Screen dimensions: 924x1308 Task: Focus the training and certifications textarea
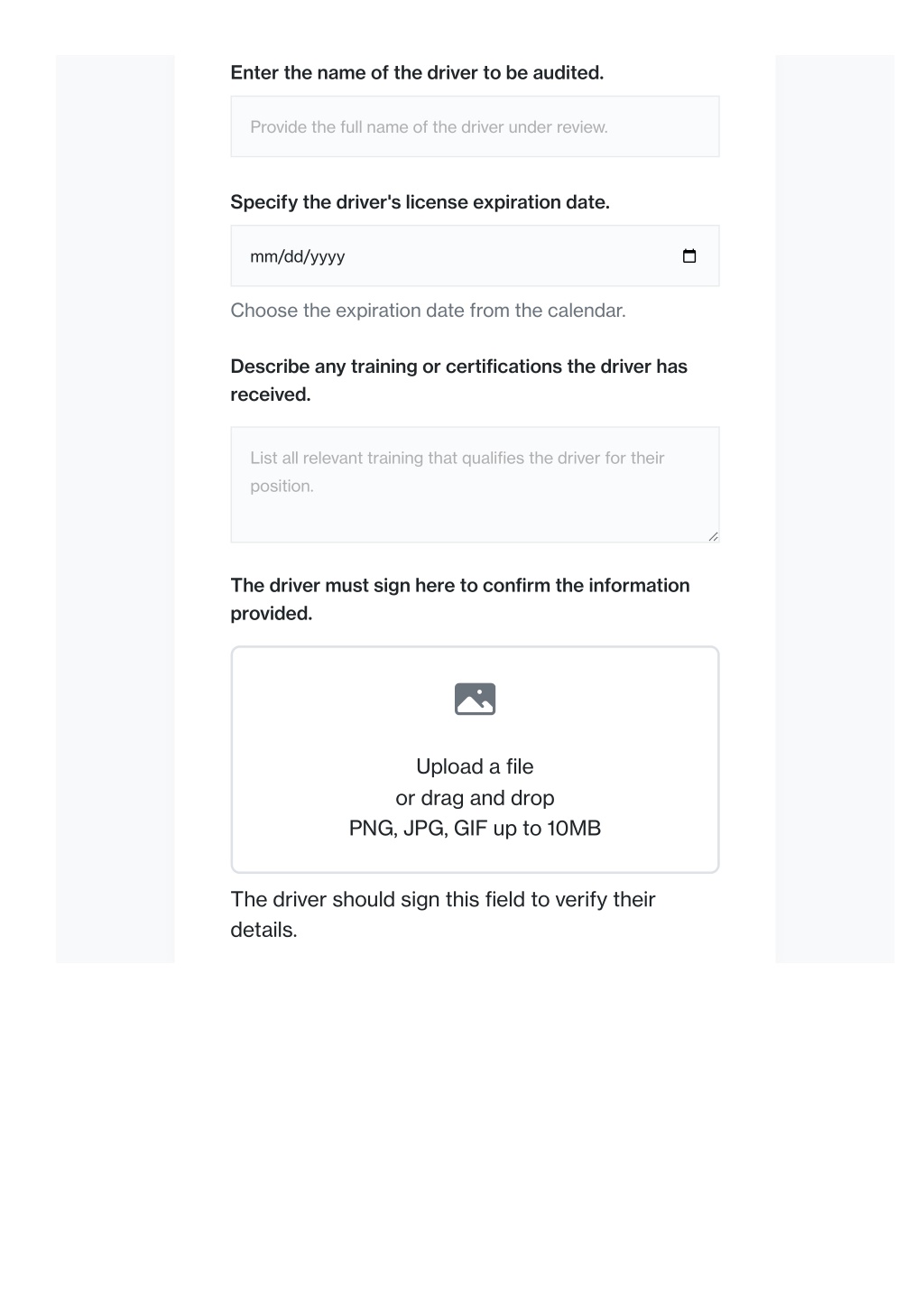pyautogui.click(x=475, y=485)
